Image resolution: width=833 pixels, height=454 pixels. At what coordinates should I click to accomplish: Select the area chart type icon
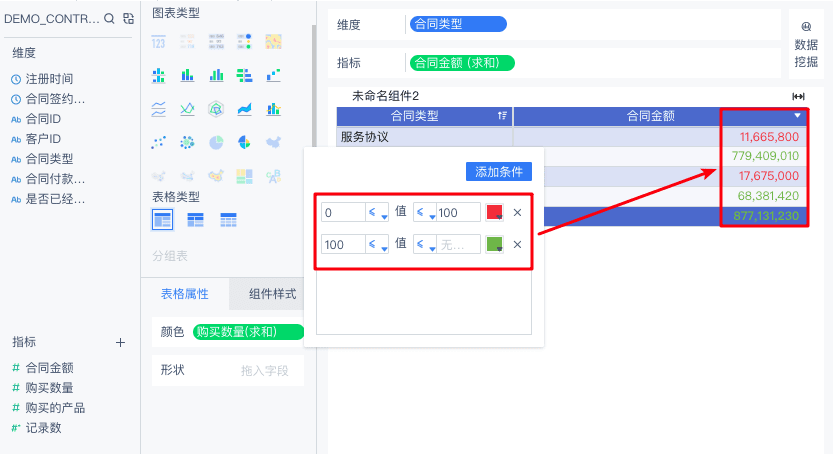(x=244, y=109)
